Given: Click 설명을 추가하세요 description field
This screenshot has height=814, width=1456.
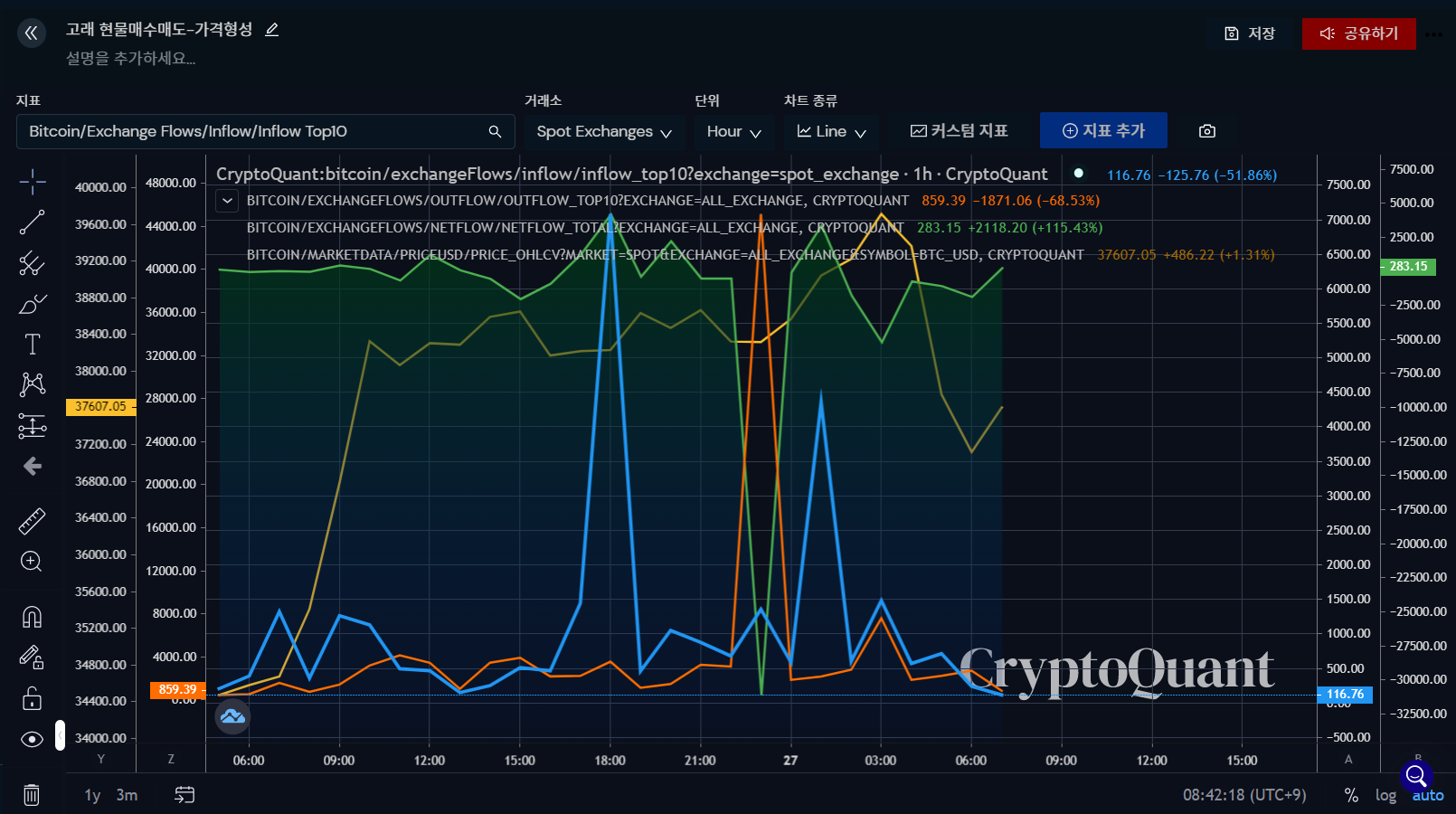Looking at the screenshot, I should coord(130,59).
